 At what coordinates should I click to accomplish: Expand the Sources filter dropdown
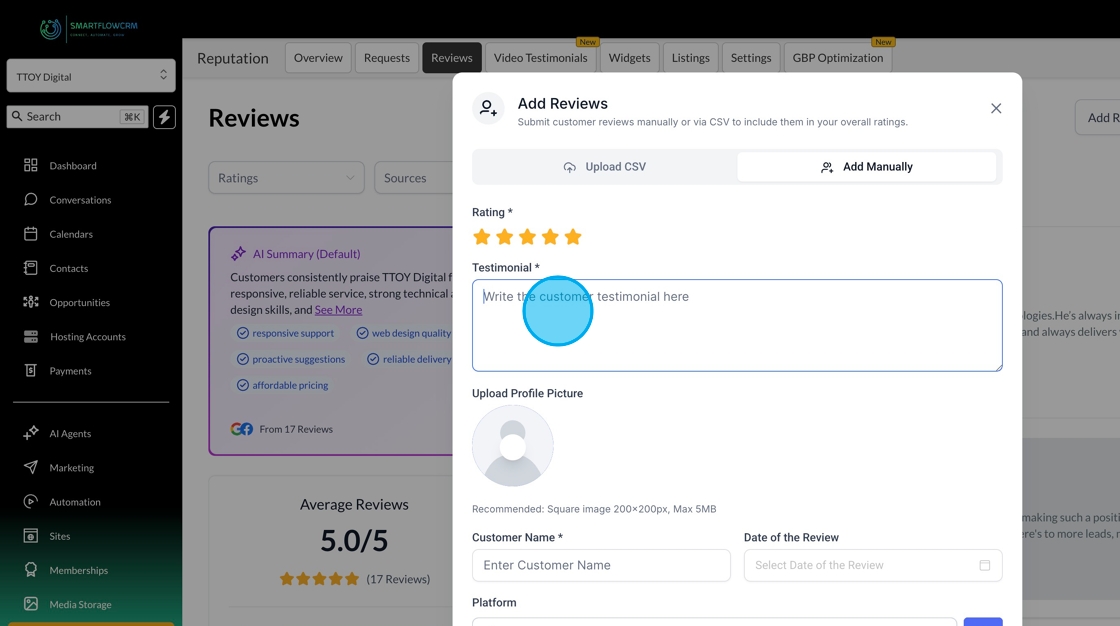click(414, 177)
